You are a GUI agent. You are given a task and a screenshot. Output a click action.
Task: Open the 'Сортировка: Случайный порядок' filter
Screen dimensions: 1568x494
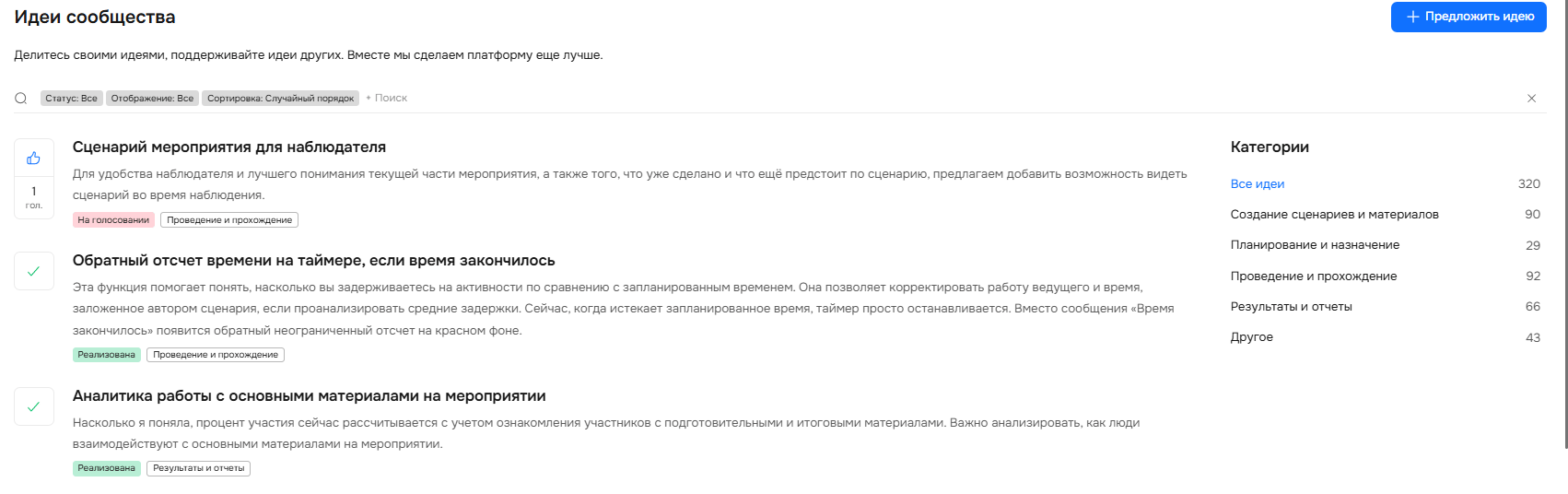[280, 99]
